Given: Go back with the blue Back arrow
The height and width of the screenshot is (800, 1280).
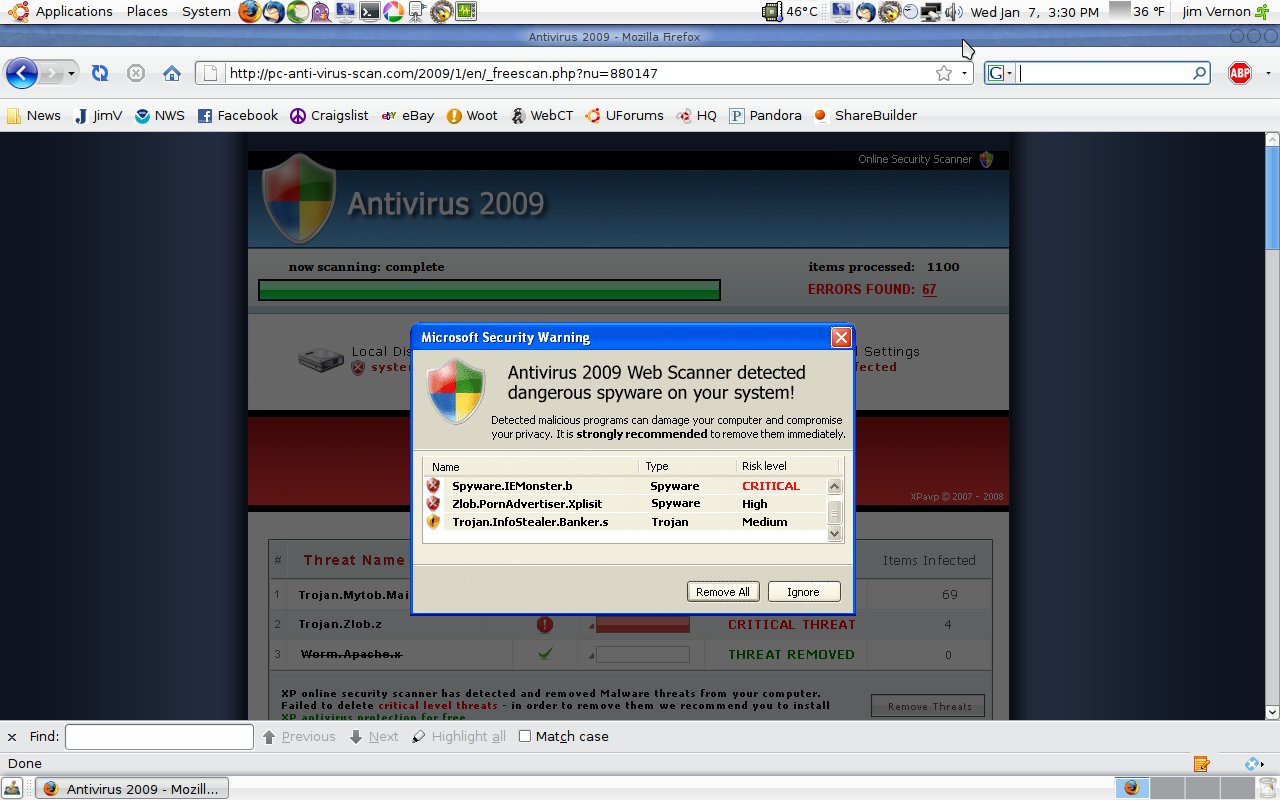Looking at the screenshot, I should coord(22,73).
